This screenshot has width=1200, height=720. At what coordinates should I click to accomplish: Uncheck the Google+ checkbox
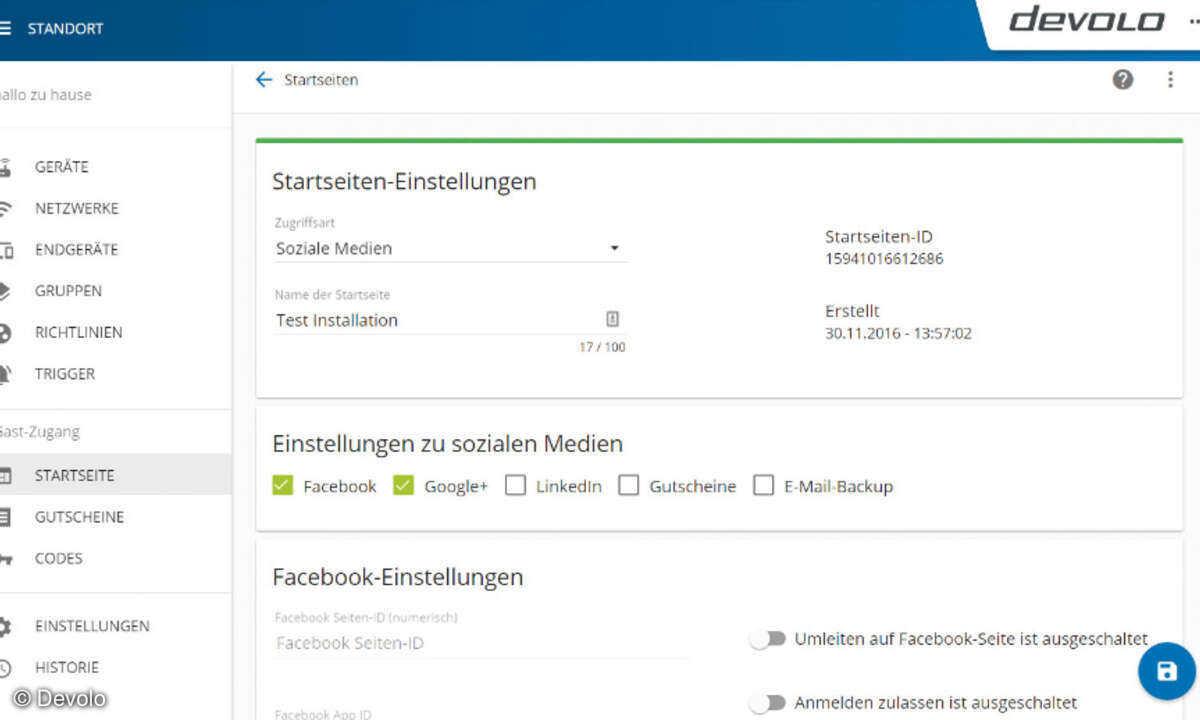click(x=403, y=486)
